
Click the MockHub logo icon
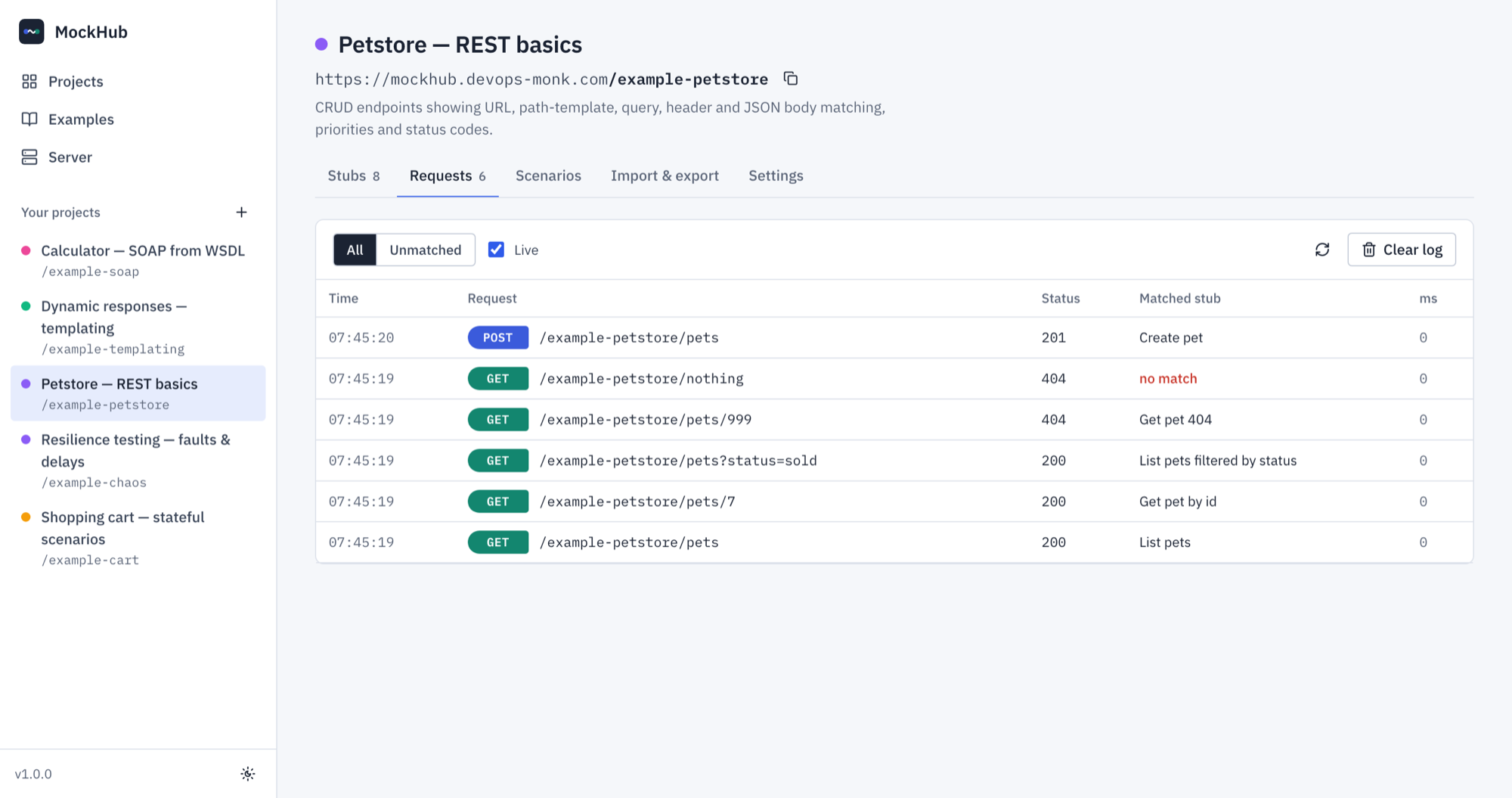[31, 32]
